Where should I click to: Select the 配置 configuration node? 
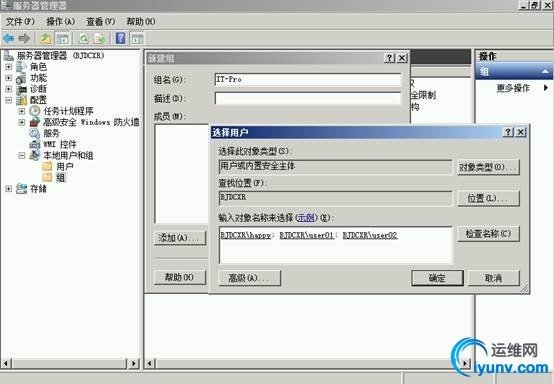(38, 100)
